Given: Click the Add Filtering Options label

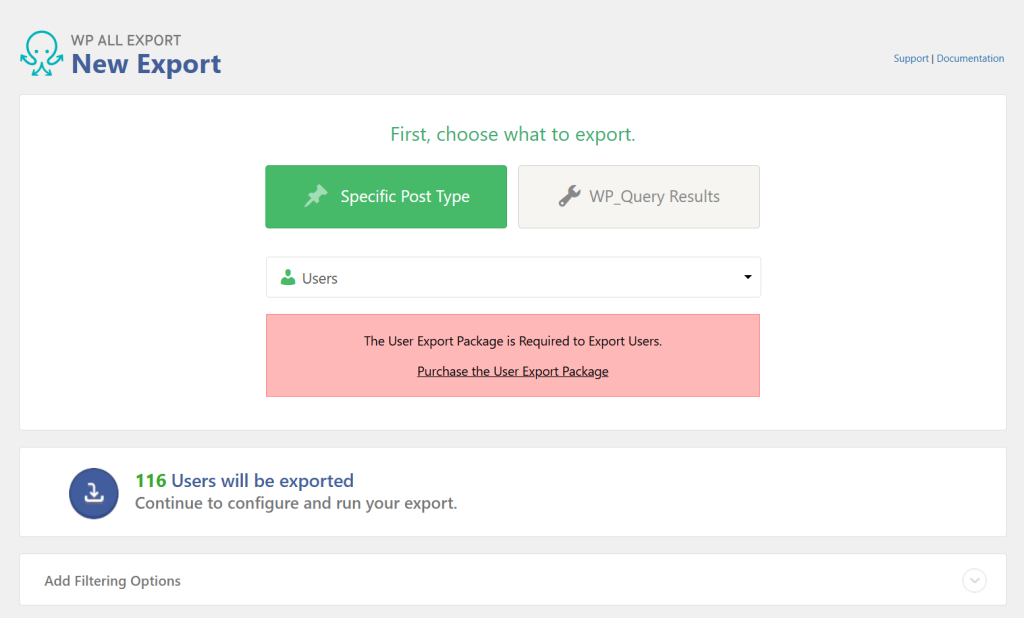Looking at the screenshot, I should pos(113,581).
